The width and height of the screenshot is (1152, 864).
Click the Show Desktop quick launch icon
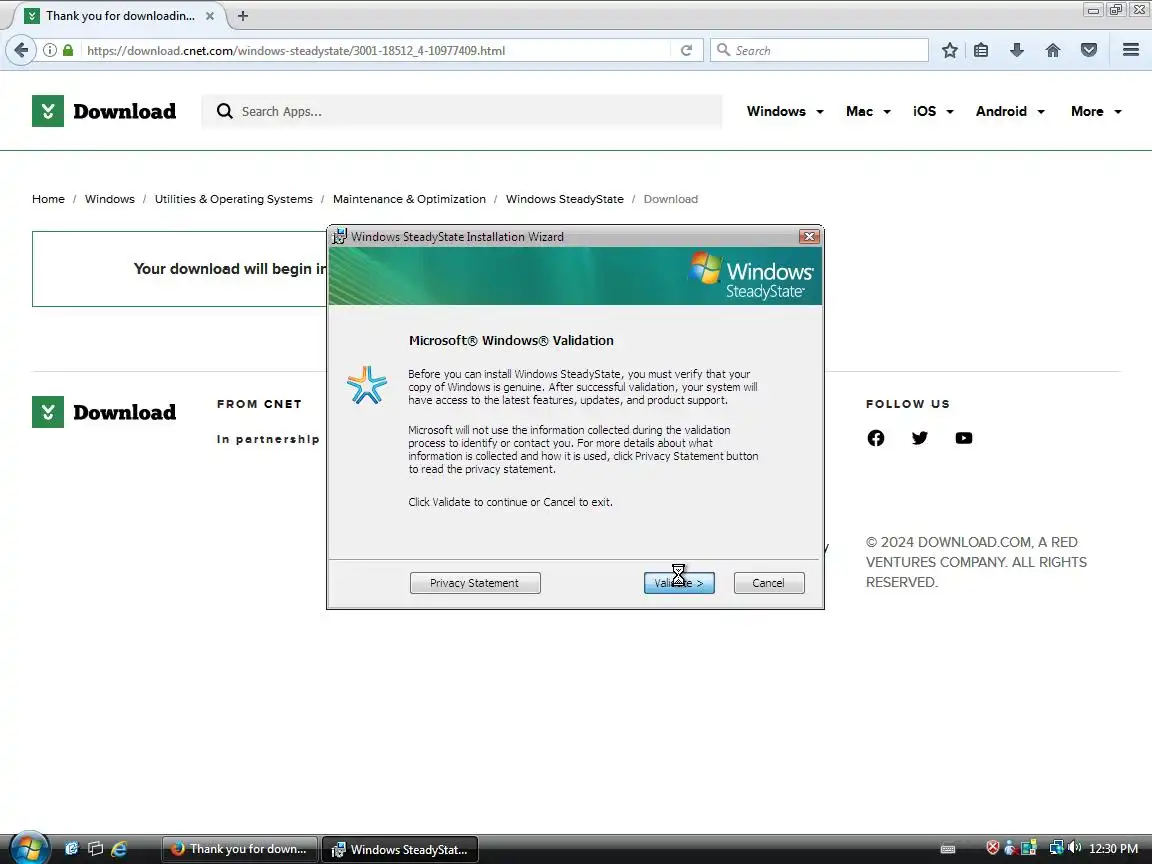pyautogui.click(x=72, y=849)
